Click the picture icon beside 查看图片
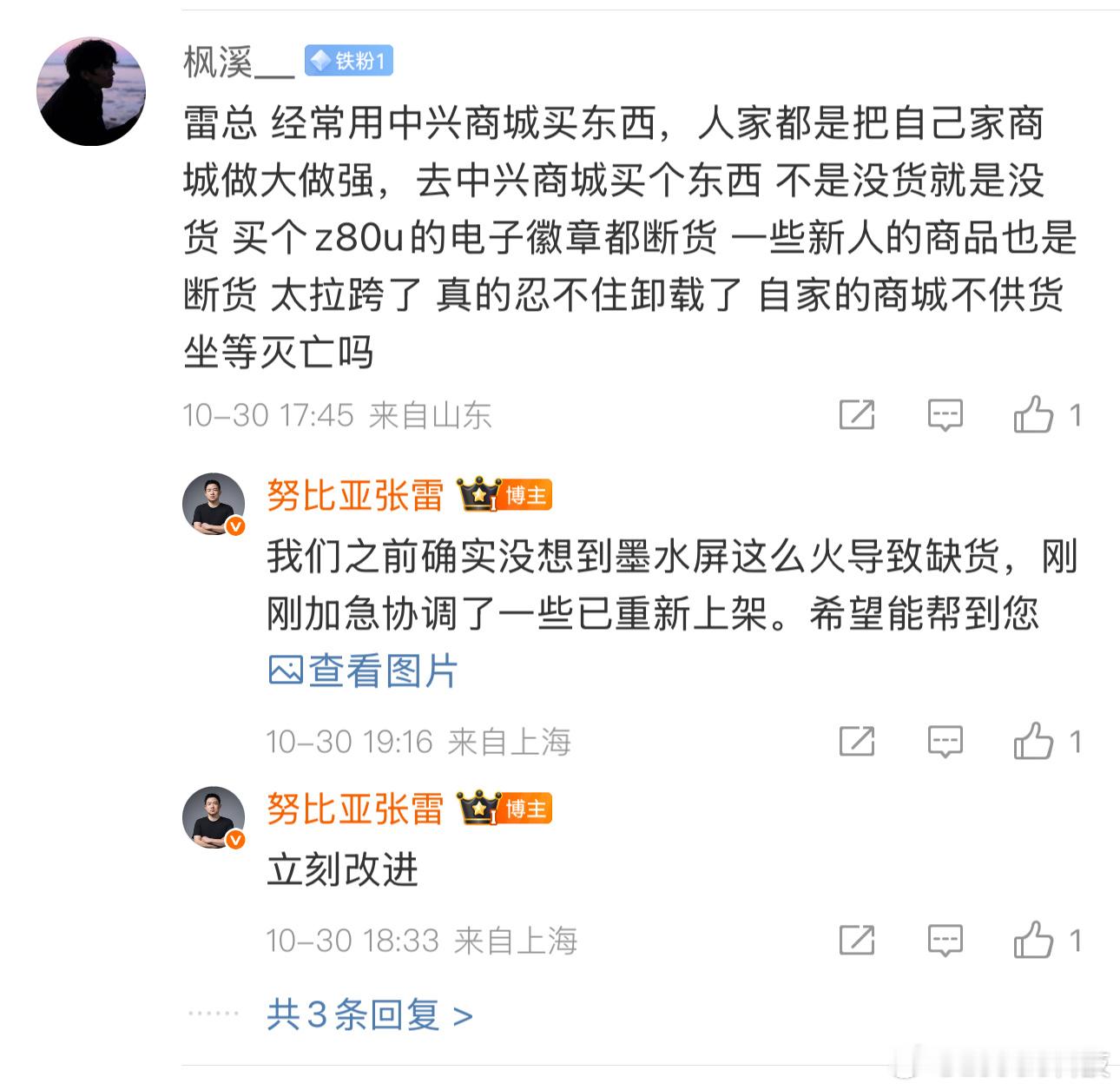The width and height of the screenshot is (1120, 1090). (287, 670)
